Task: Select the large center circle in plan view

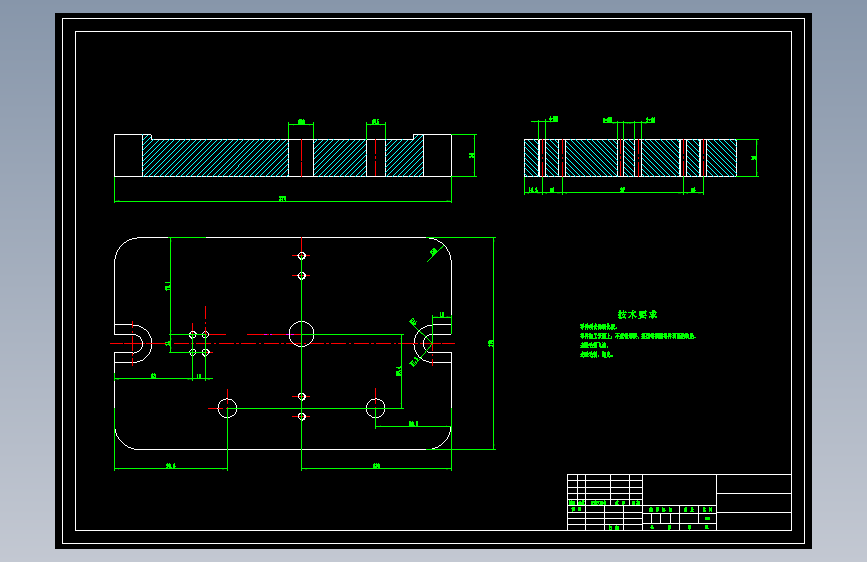Action: pyautogui.click(x=301, y=334)
